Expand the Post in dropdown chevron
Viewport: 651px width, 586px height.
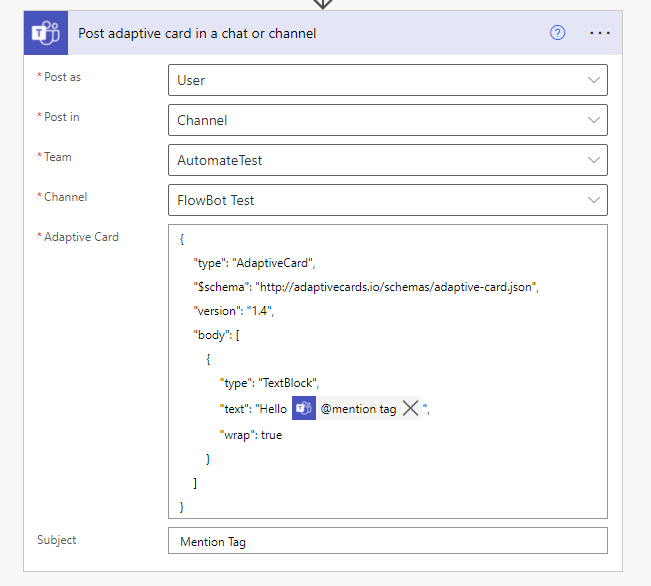tap(595, 120)
